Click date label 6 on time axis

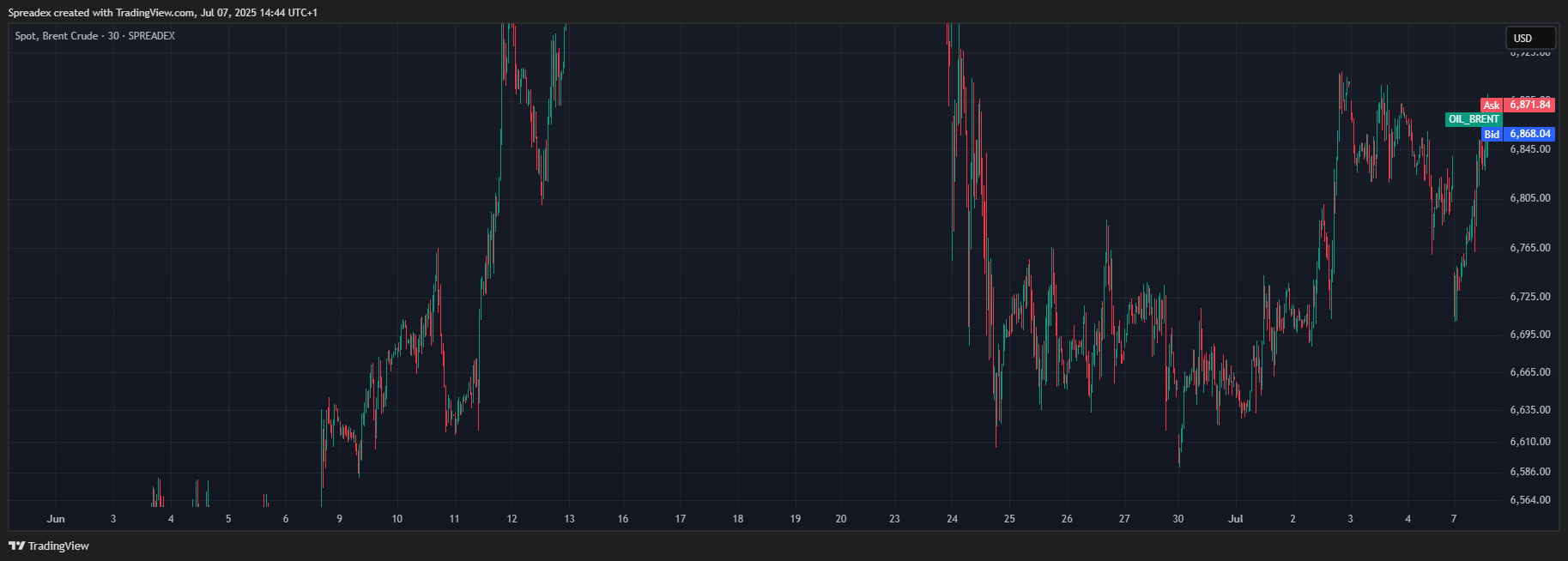coord(286,519)
